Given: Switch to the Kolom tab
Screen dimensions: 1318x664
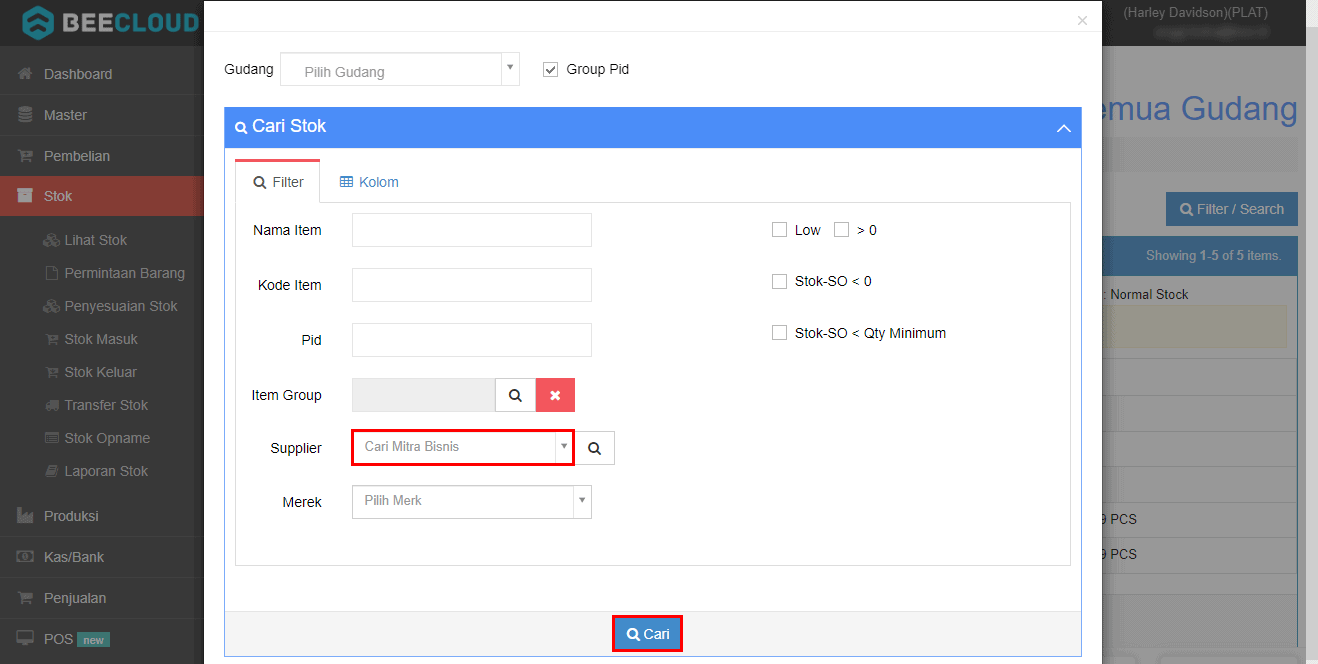Looking at the screenshot, I should click(x=369, y=182).
